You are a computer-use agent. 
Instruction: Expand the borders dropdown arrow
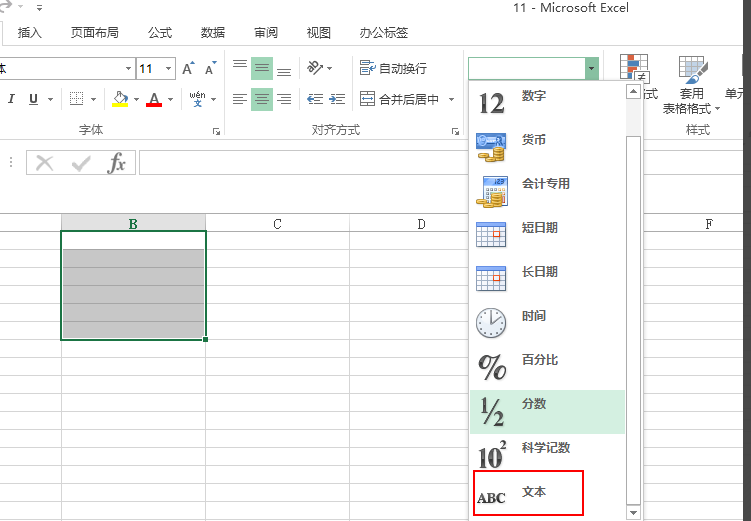pyautogui.click(x=93, y=100)
